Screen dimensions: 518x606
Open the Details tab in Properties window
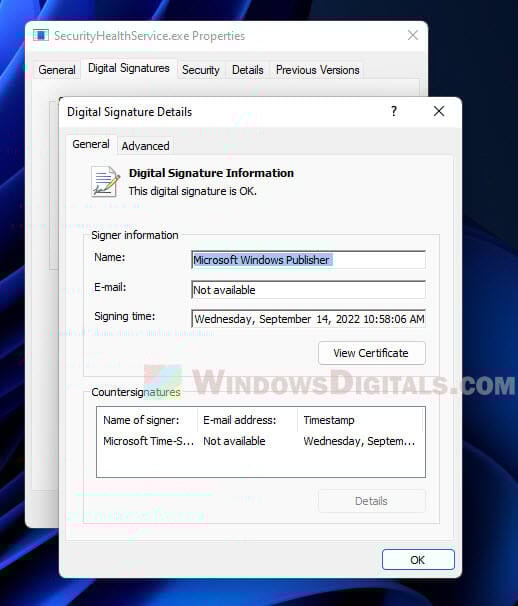tap(247, 70)
